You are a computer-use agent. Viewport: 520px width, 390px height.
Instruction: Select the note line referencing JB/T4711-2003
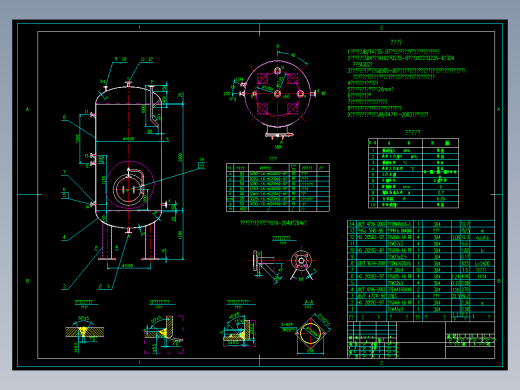388,114
